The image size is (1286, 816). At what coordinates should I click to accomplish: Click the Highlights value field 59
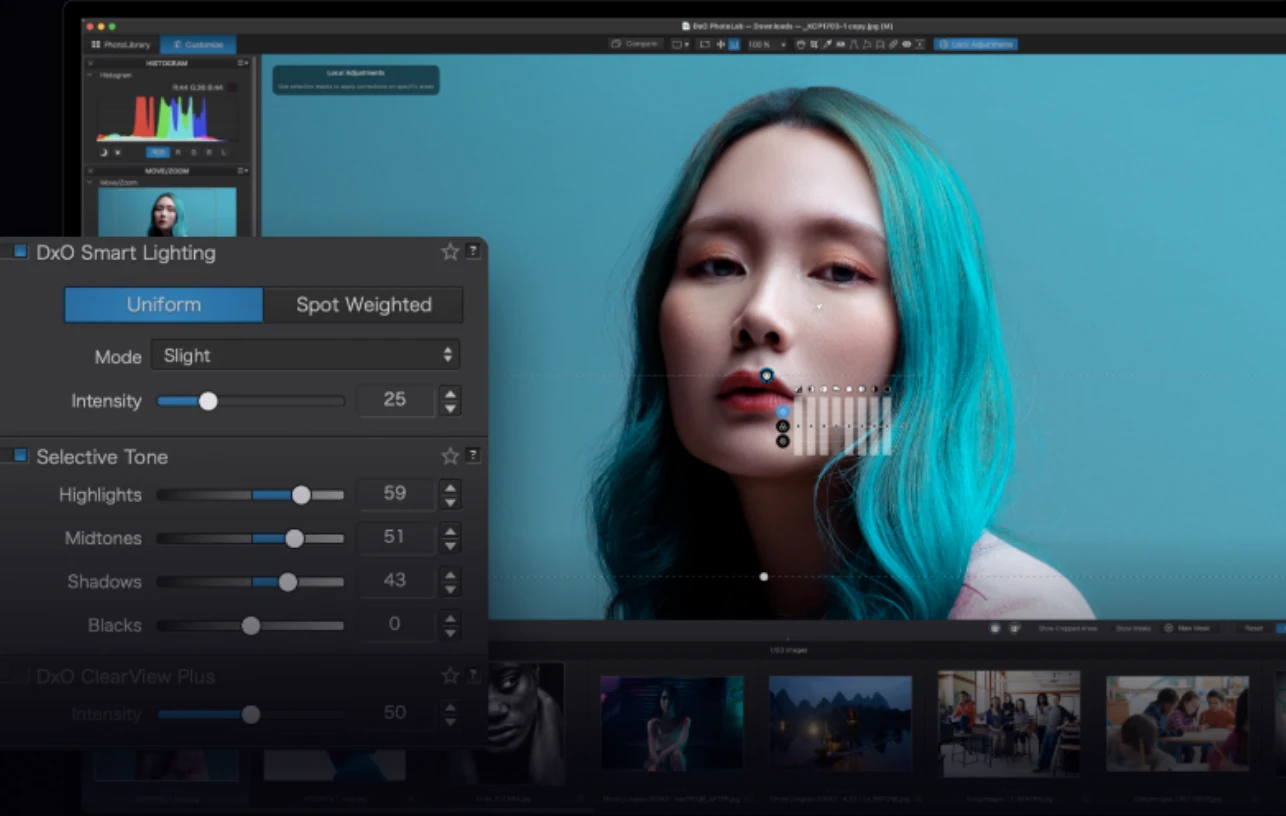coord(395,494)
